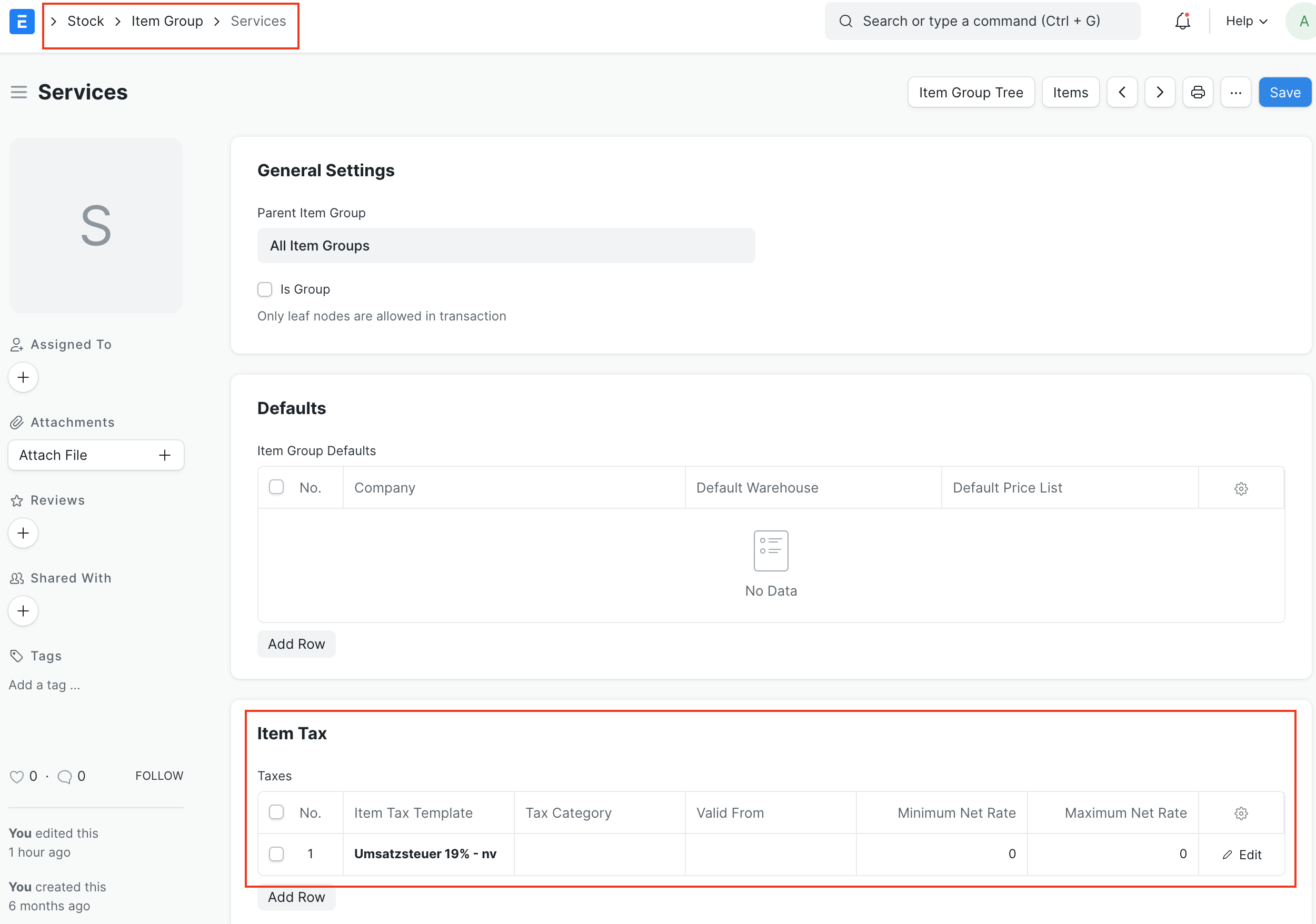This screenshot has width=1316, height=924.
Task: Follow this document
Action: coord(159,776)
